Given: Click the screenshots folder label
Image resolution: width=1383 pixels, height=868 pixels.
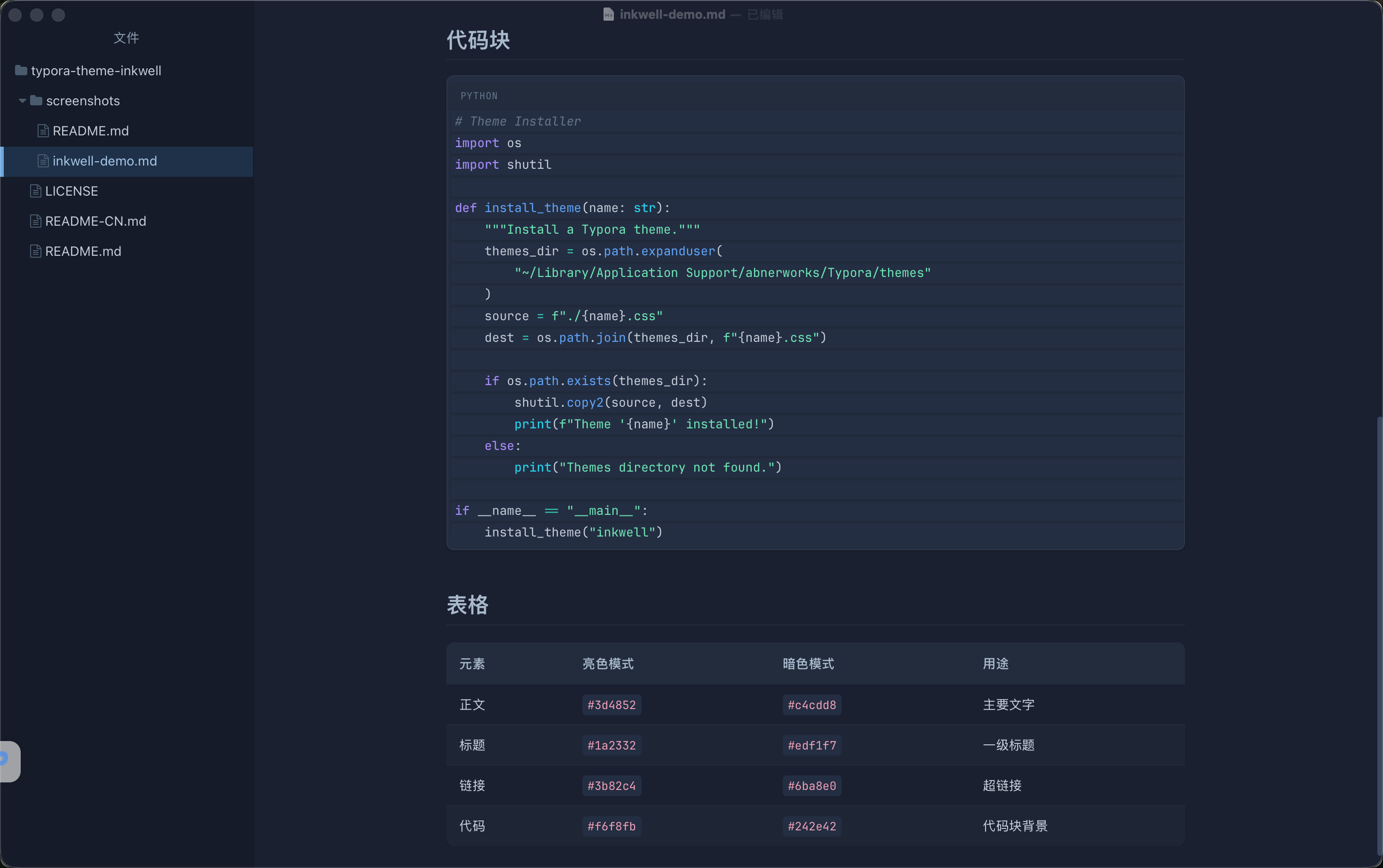Looking at the screenshot, I should pyautogui.click(x=83, y=101).
